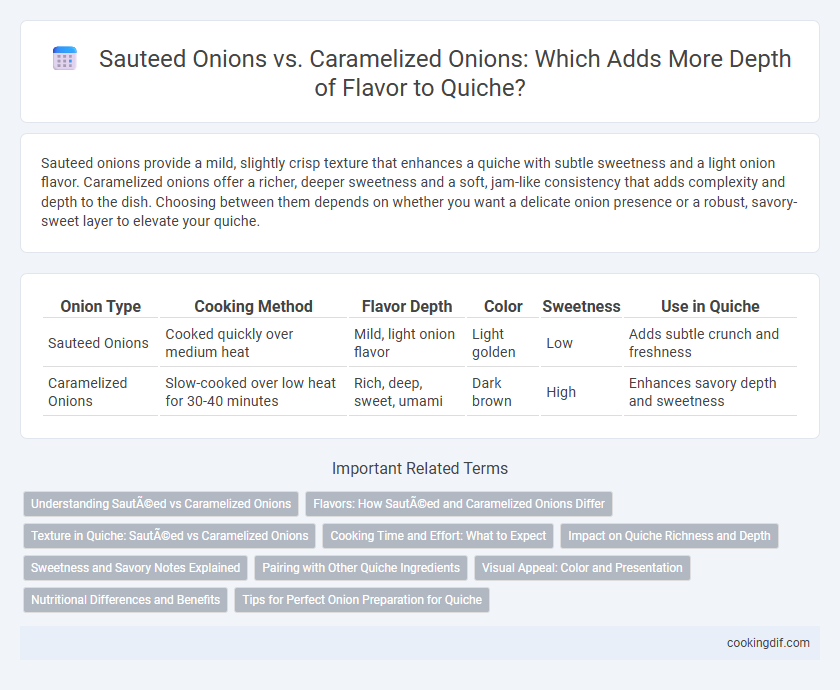The height and width of the screenshot is (690, 840).
Task: Visit the cookingdif.com footer link
Action: [x=768, y=643]
